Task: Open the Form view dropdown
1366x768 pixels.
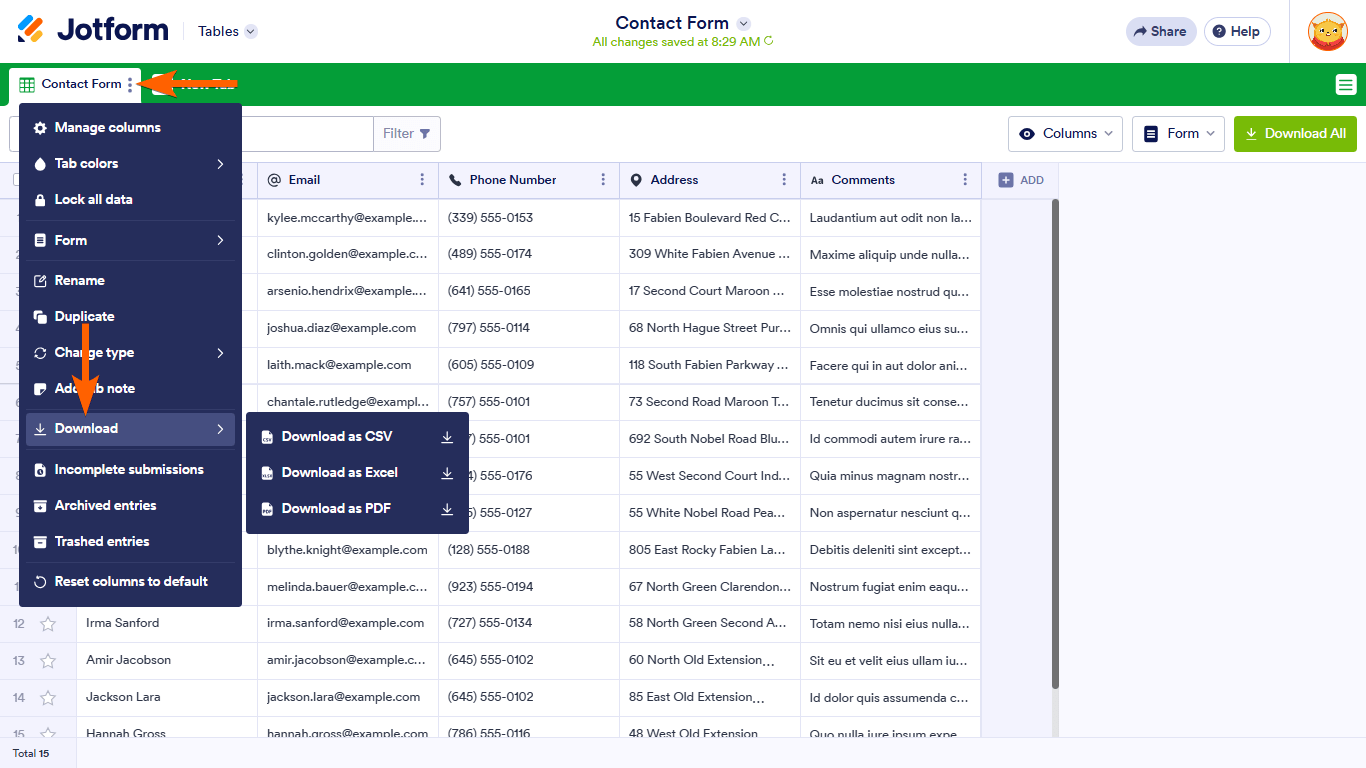Action: click(x=1178, y=134)
